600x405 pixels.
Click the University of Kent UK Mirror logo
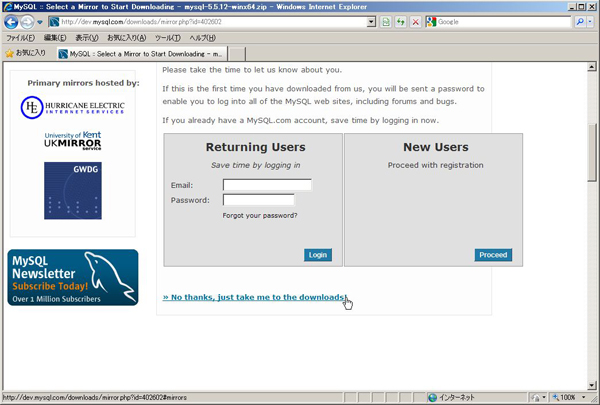pyautogui.click(x=73, y=140)
